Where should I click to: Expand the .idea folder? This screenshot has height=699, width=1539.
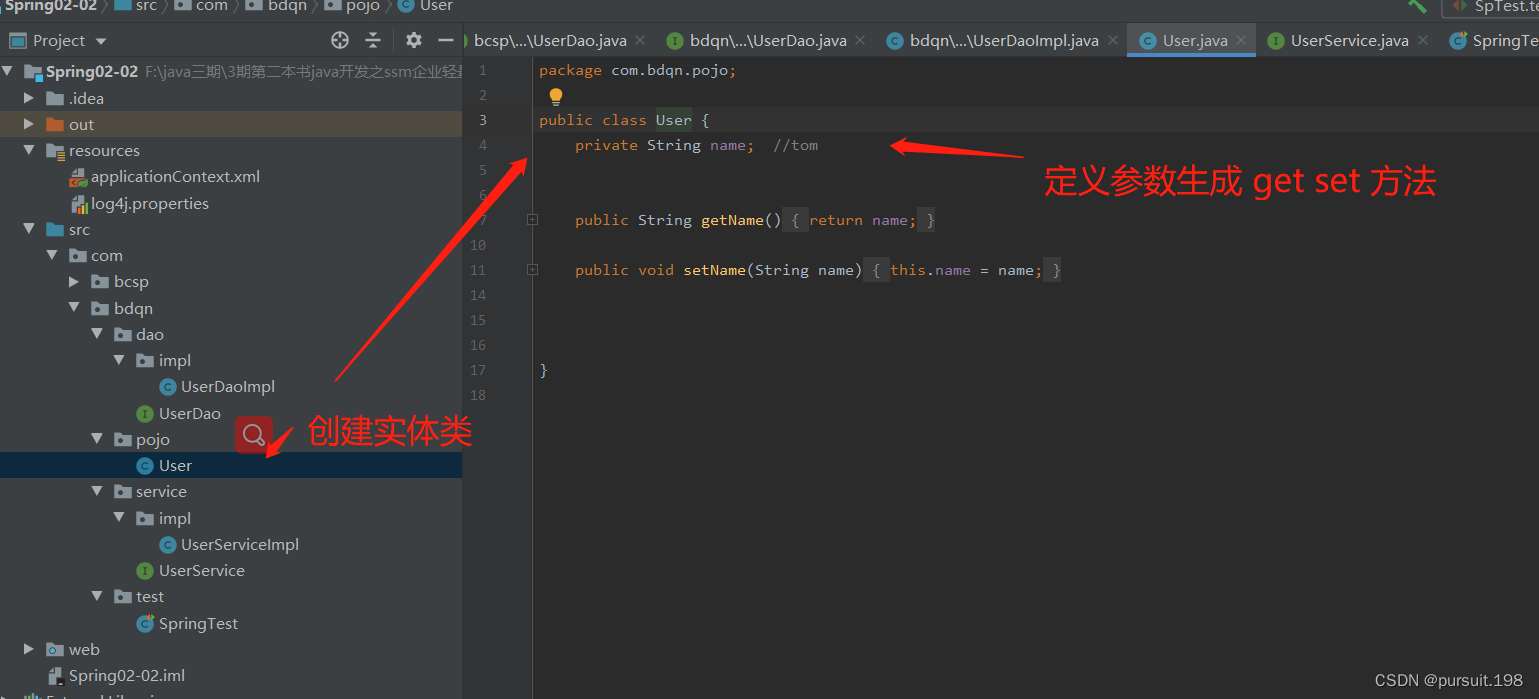pyautogui.click(x=28, y=98)
